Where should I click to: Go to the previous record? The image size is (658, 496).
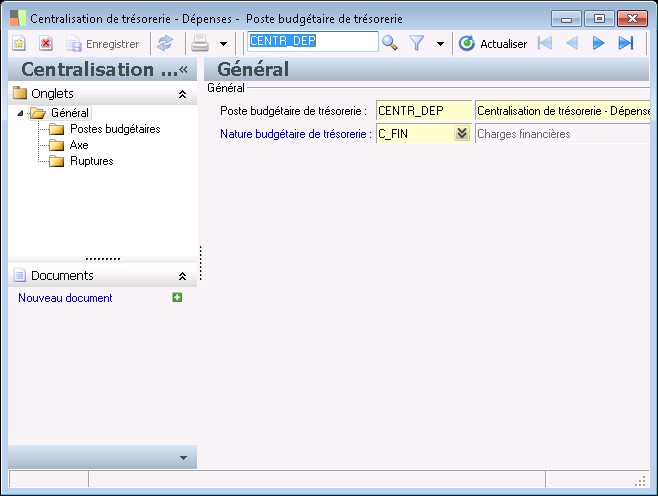pyautogui.click(x=572, y=43)
